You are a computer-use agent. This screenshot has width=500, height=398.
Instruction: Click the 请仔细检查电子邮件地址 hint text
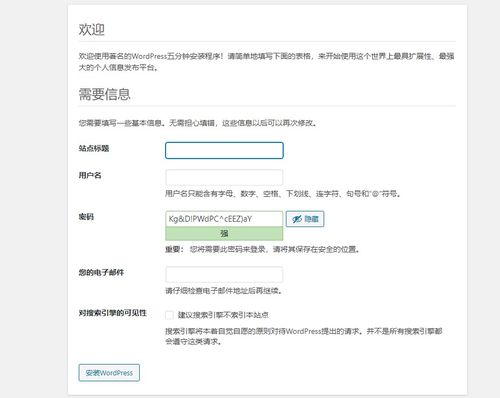click(x=224, y=291)
